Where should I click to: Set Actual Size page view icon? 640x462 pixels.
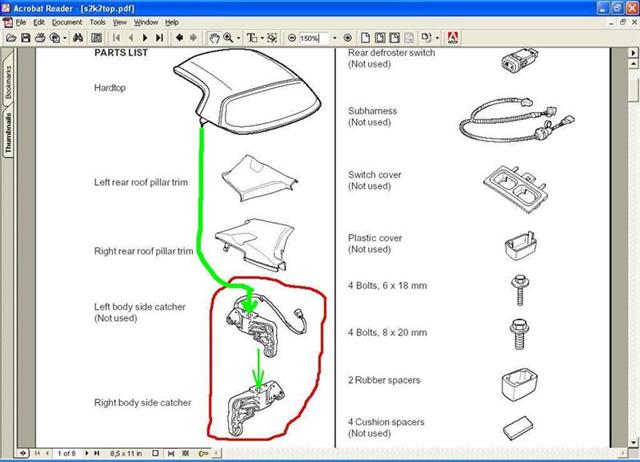[x=365, y=38]
